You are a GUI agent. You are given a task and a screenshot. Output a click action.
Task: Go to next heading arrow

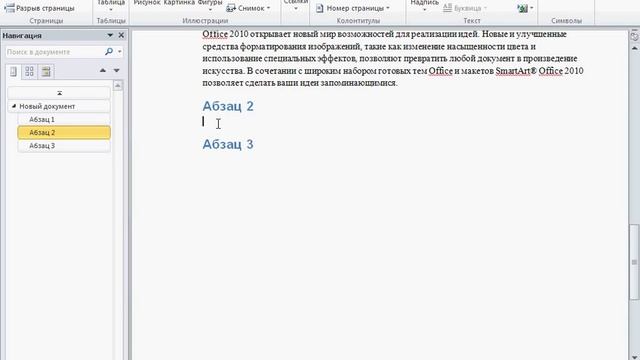coord(116,71)
